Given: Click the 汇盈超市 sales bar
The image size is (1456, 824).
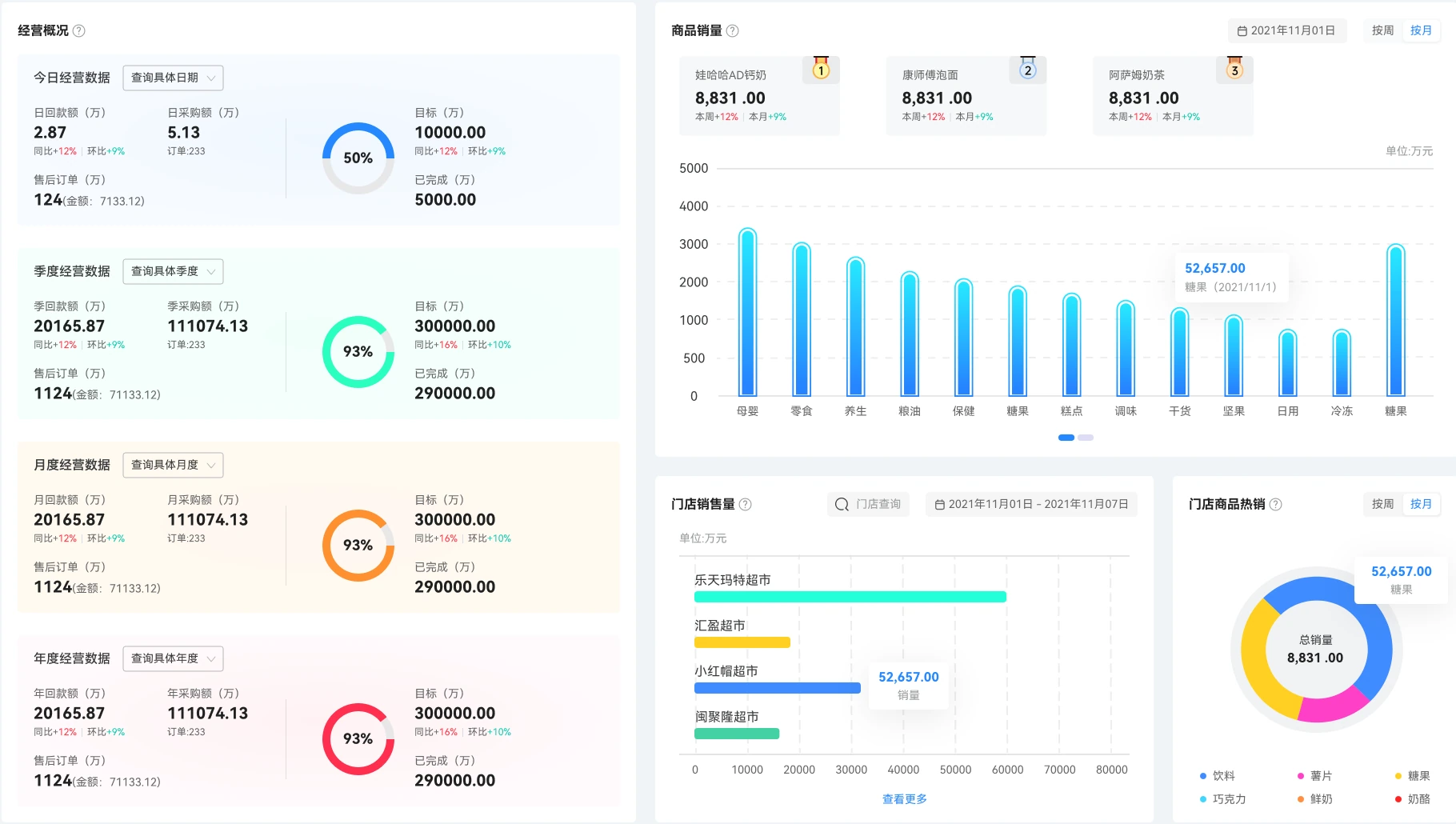Looking at the screenshot, I should 742,642.
